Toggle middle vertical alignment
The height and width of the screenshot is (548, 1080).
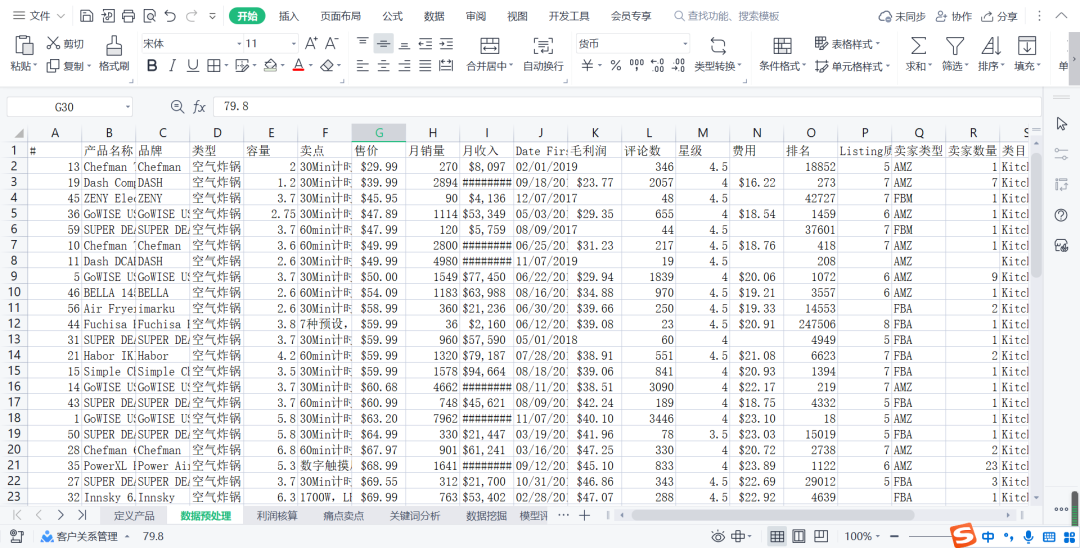[384, 44]
